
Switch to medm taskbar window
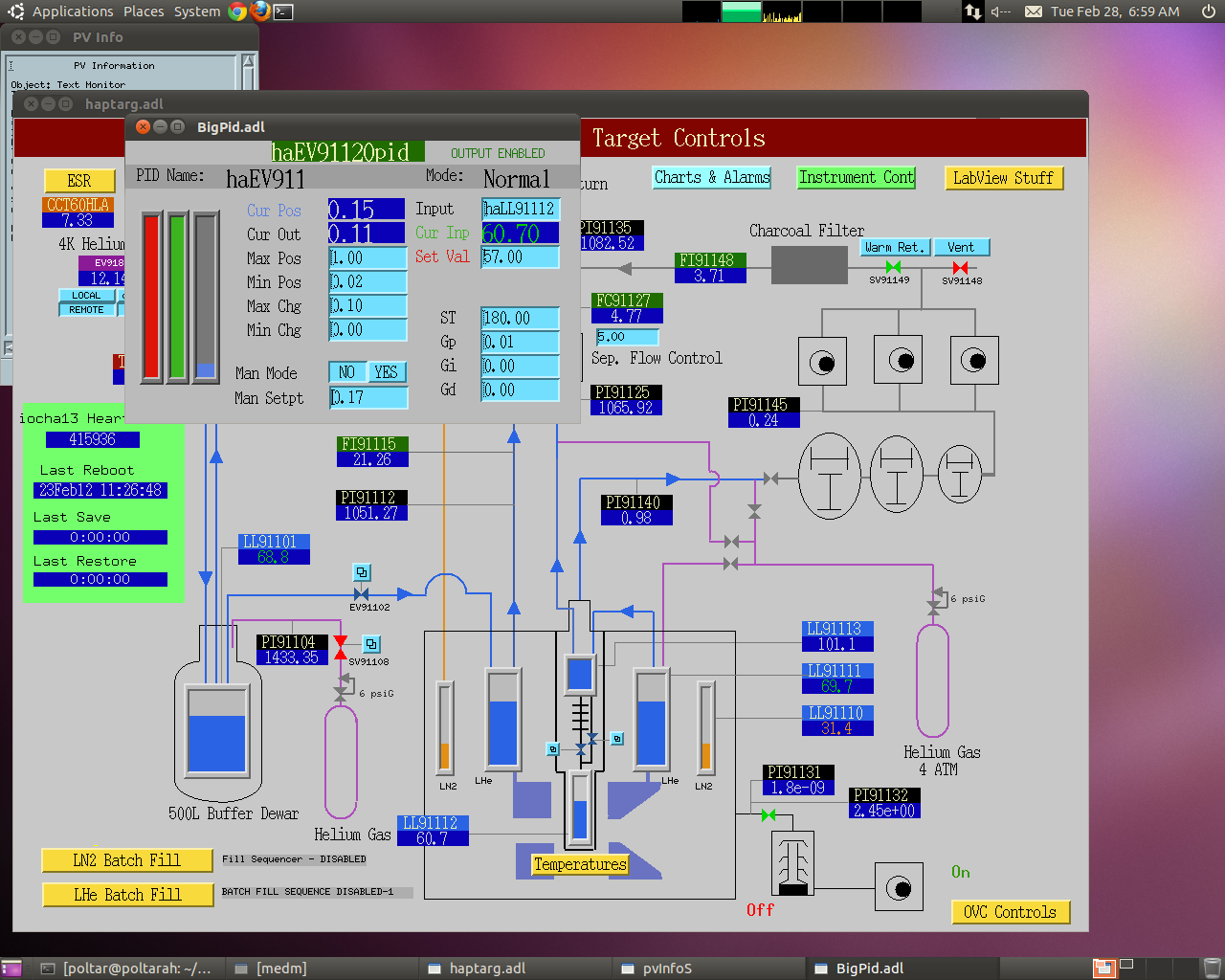coord(321,969)
